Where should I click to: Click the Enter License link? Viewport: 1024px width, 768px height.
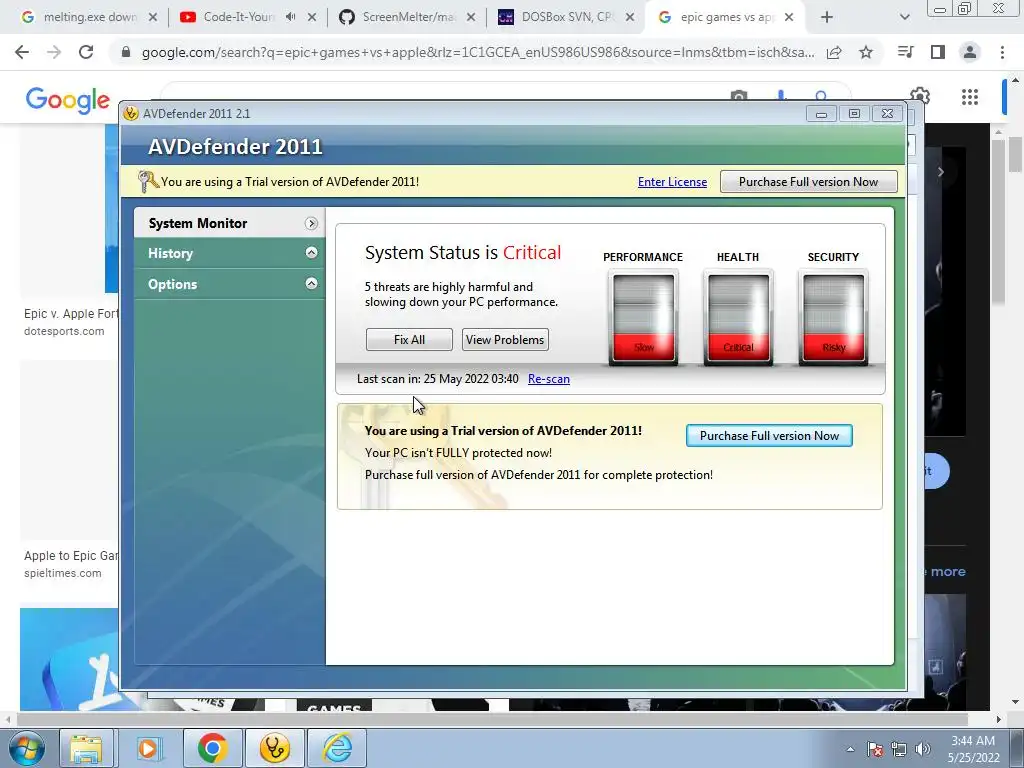click(672, 182)
